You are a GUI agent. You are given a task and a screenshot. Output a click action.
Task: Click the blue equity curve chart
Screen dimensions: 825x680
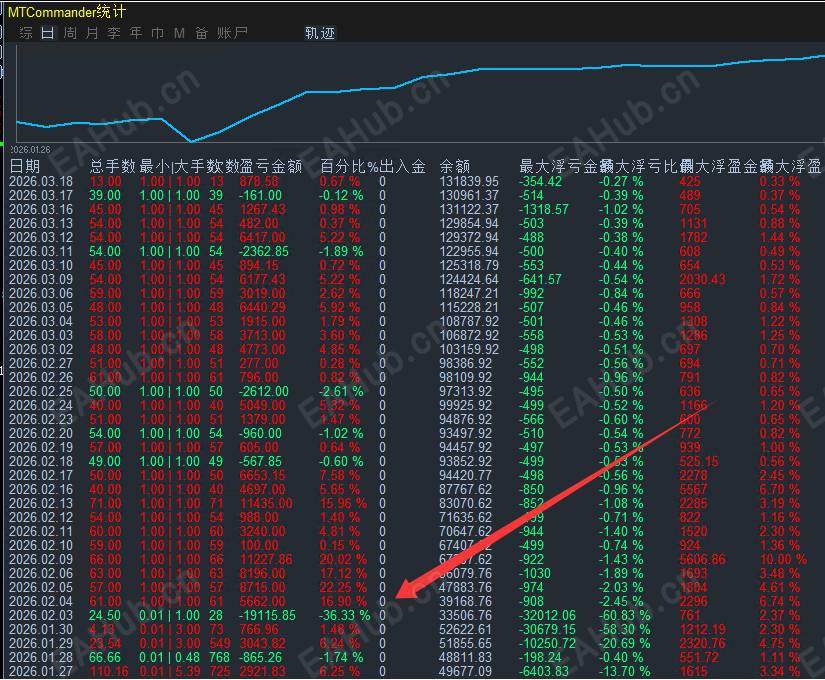(x=420, y=94)
